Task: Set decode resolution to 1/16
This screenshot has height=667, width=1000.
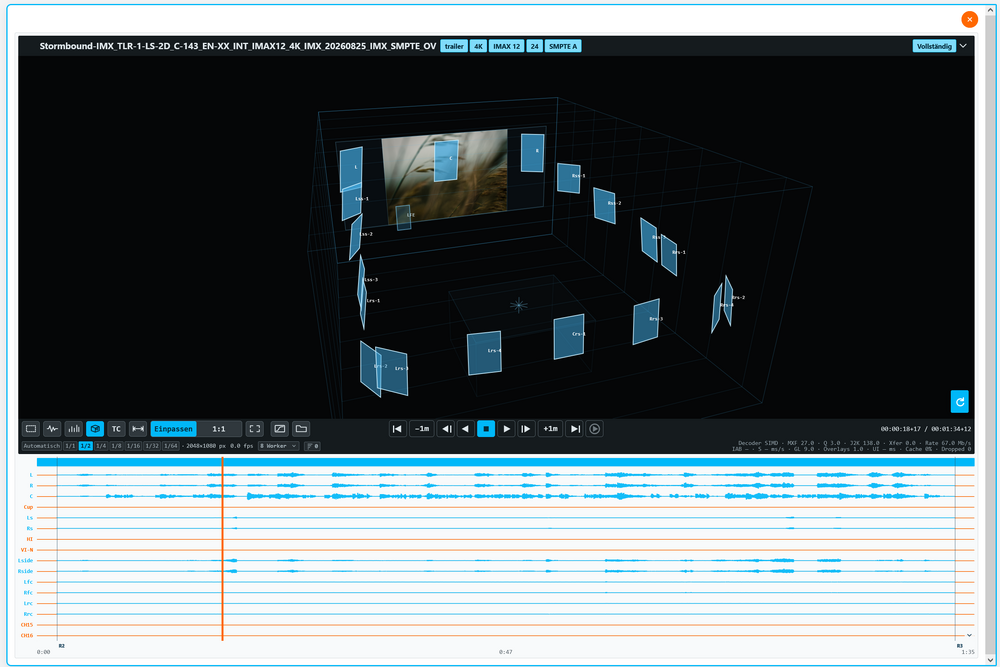Action: point(133,446)
